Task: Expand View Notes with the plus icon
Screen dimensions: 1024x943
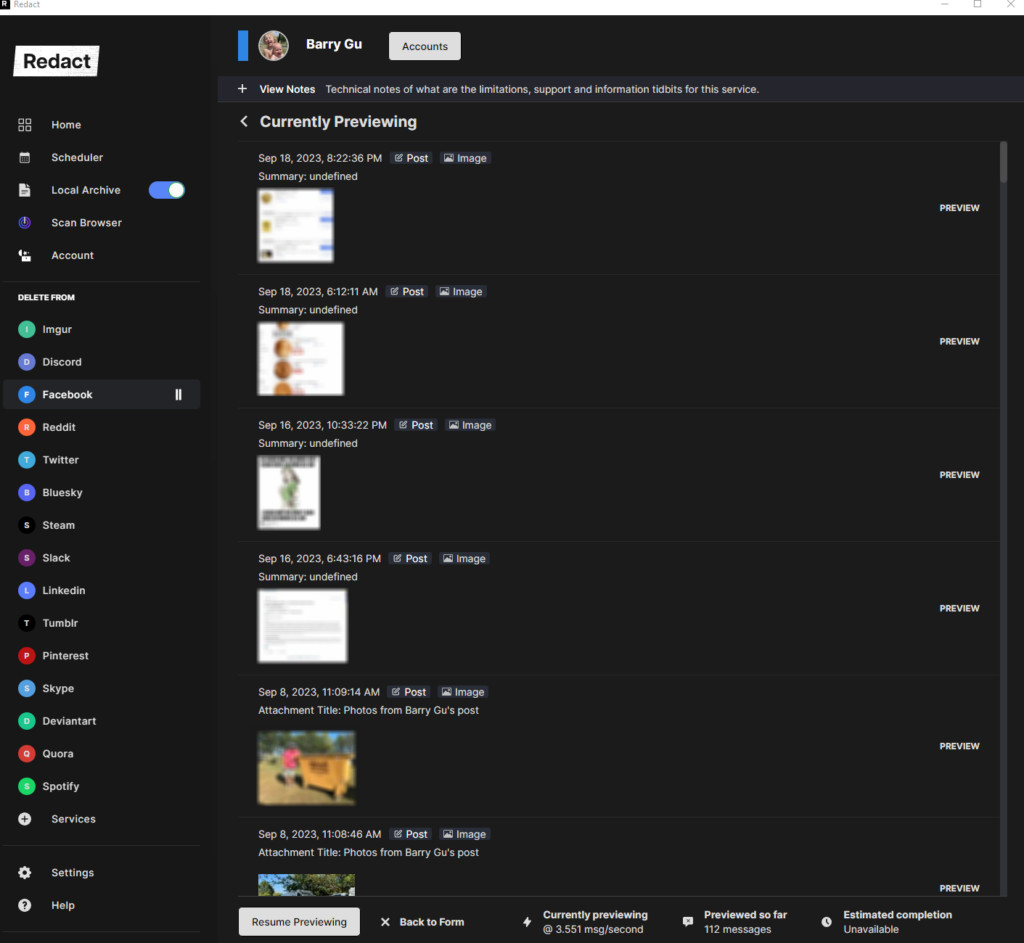Action: pos(242,89)
